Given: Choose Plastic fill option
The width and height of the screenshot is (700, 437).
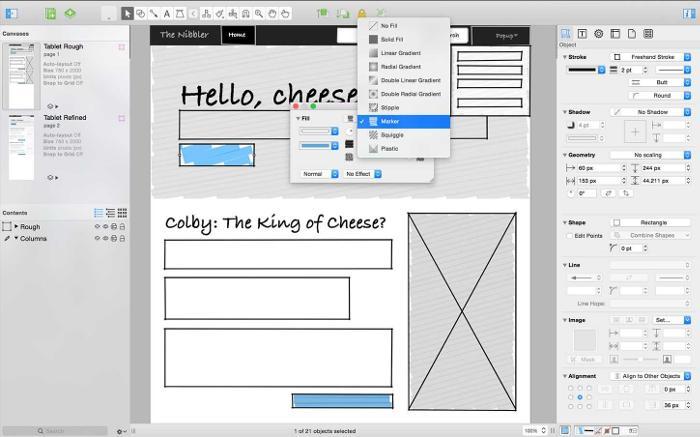Looking at the screenshot, I should (403, 149).
